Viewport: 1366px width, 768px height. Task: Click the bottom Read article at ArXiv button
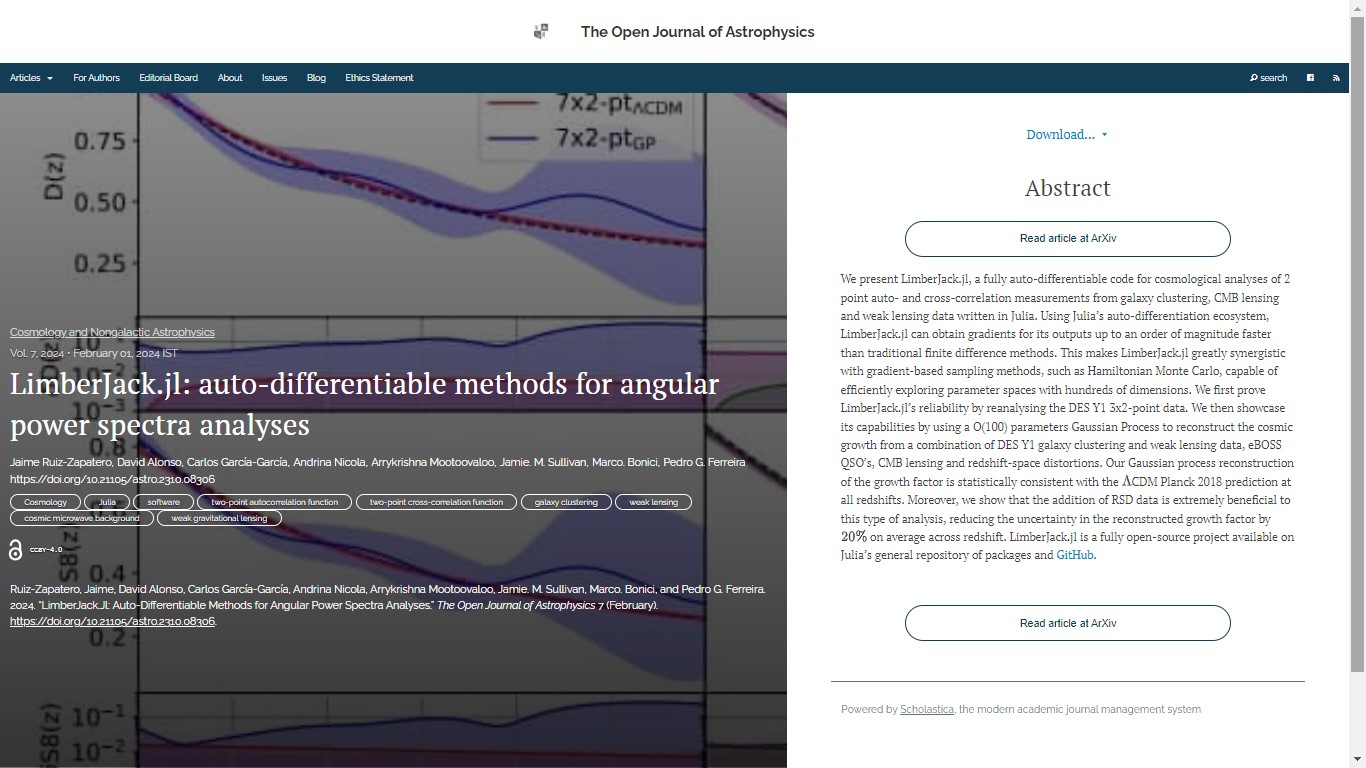click(1067, 623)
